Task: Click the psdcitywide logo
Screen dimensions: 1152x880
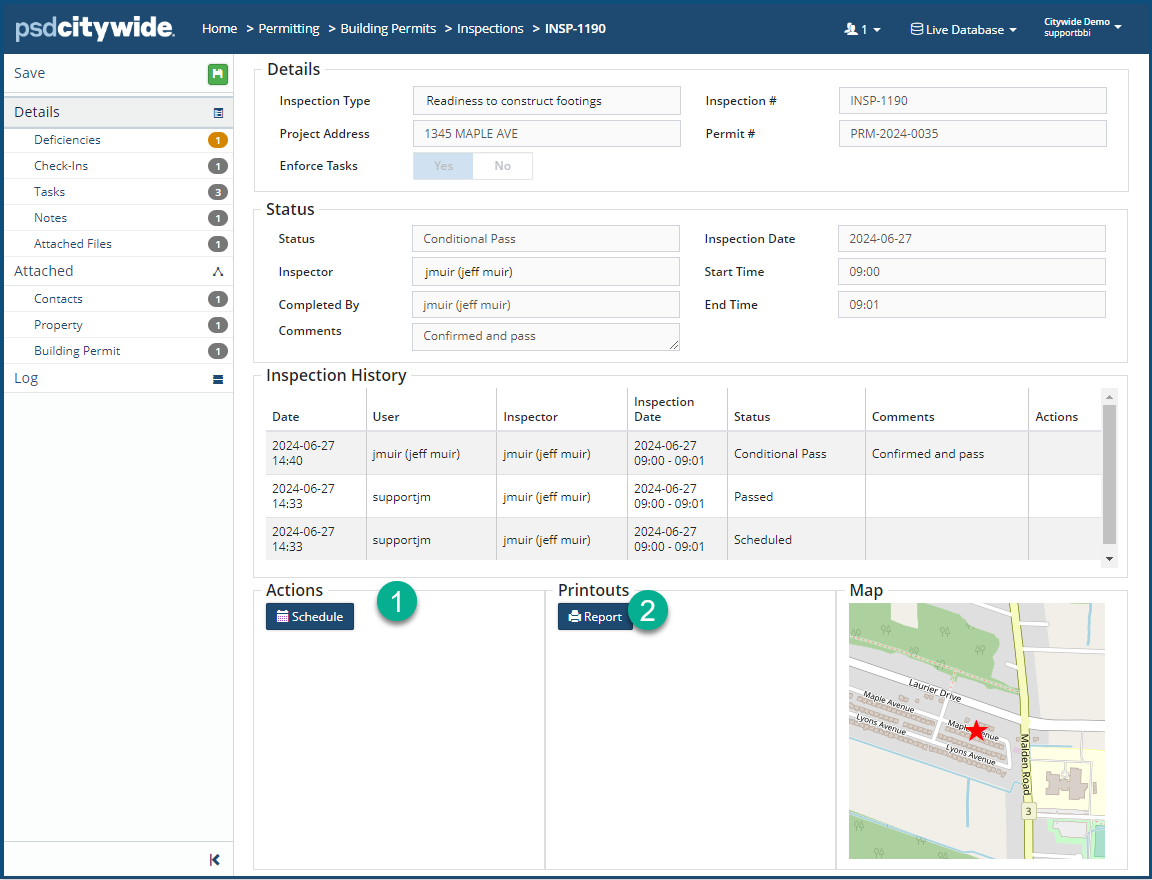Action: tap(95, 28)
